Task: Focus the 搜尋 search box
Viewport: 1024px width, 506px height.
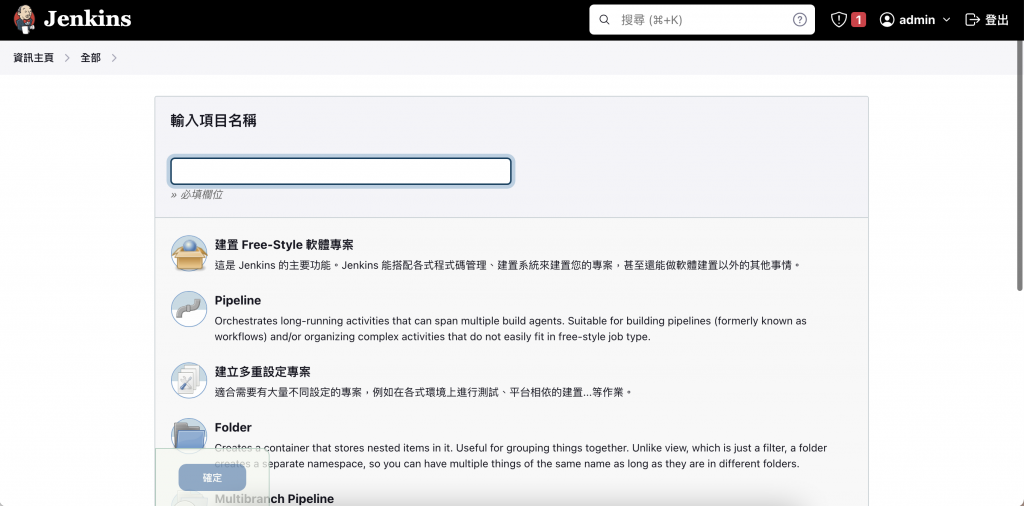Action: [702, 20]
